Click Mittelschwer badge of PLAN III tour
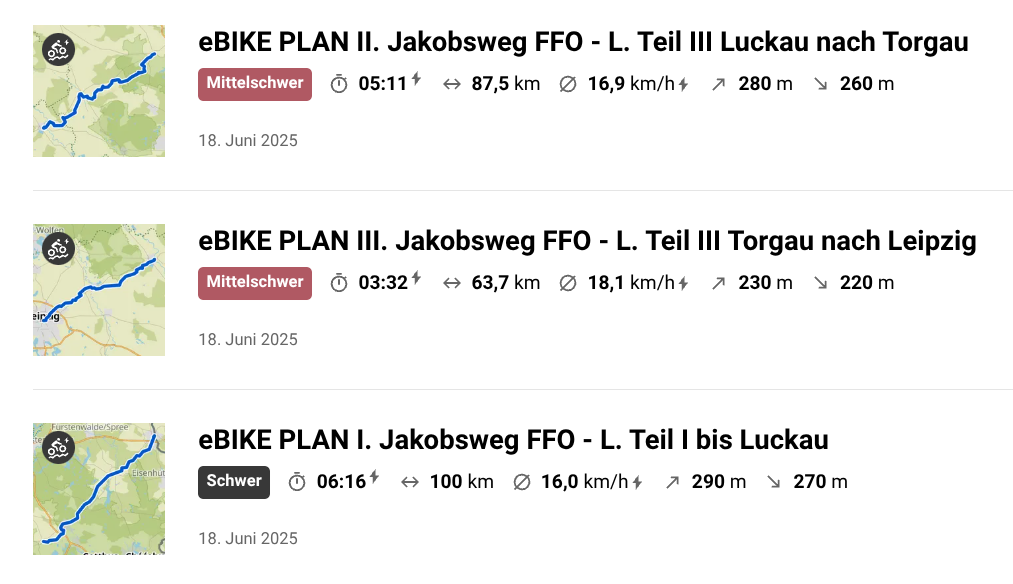This screenshot has height=584, width=1013. (255, 283)
